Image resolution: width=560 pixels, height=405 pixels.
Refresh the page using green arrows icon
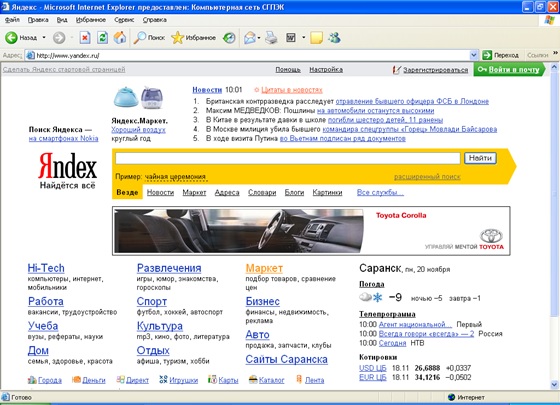point(102,38)
